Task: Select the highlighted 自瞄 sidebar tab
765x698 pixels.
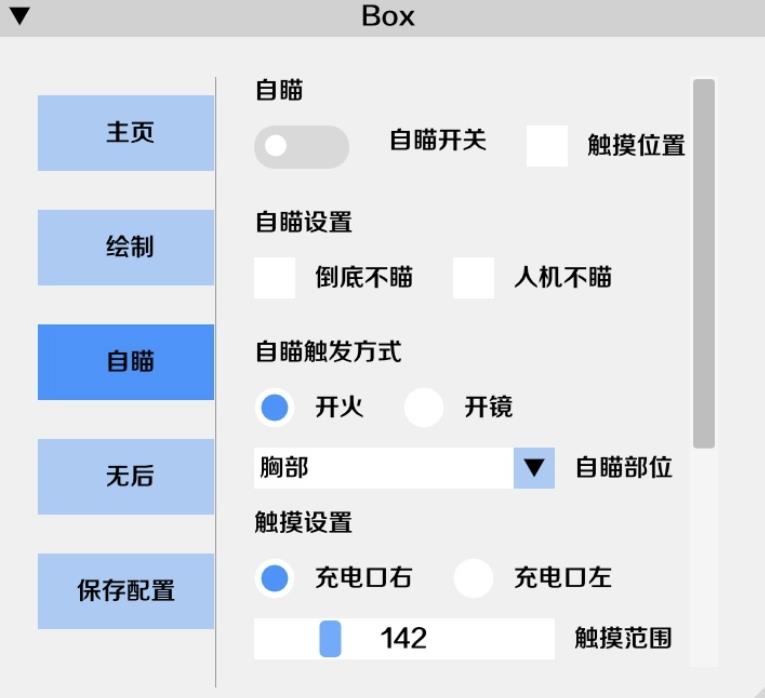Action: click(x=126, y=362)
